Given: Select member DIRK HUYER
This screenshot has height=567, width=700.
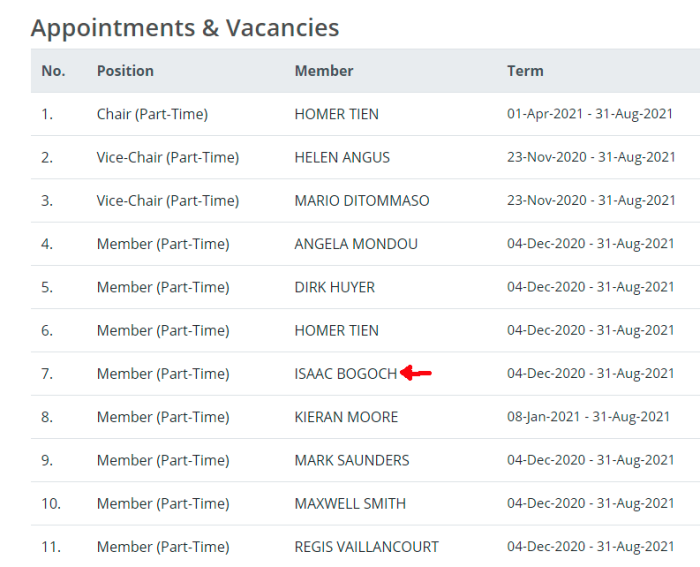Looking at the screenshot, I should point(334,288).
